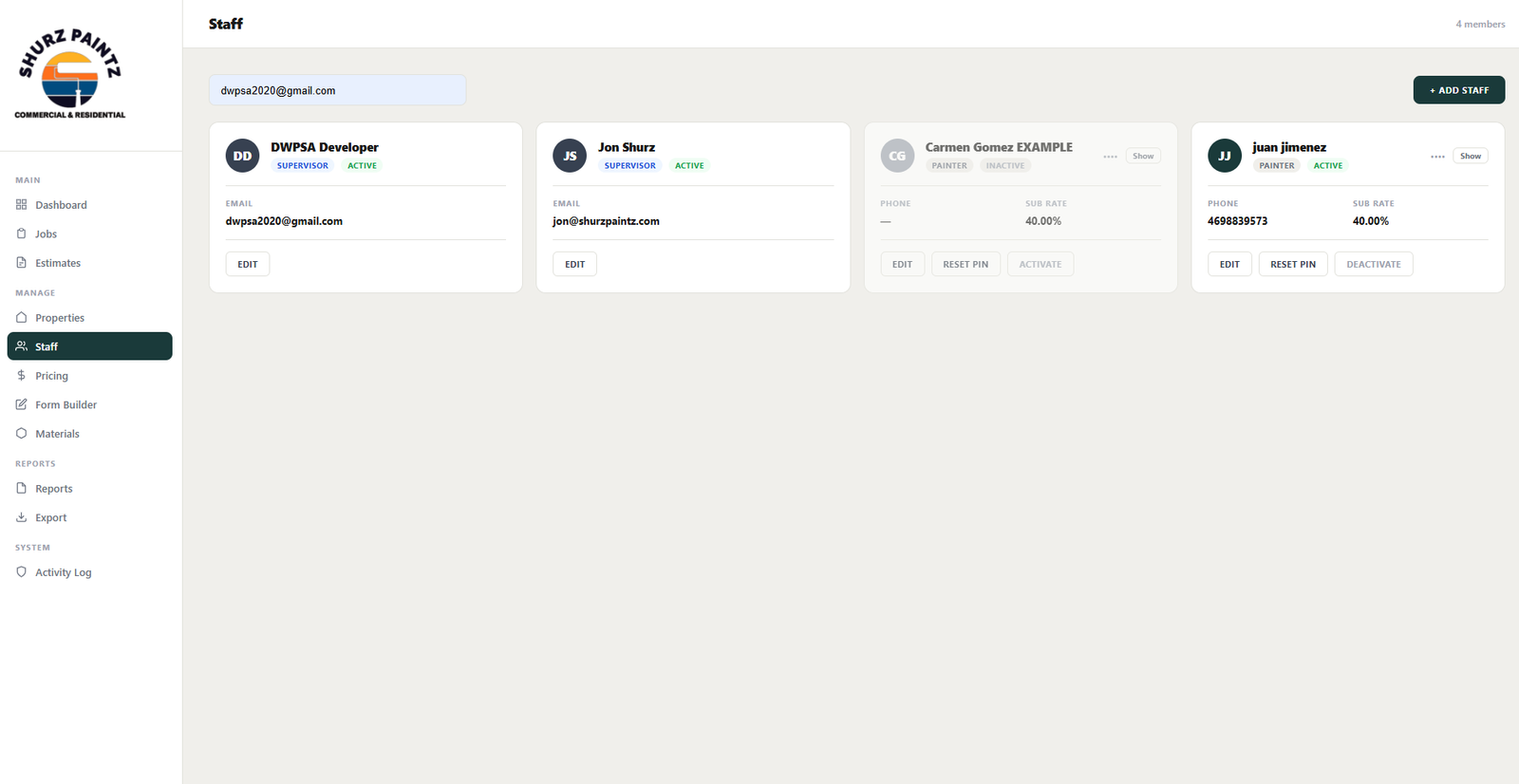This screenshot has height=784, width=1519.
Task: Click the Pricing dollar sign icon
Action: point(21,375)
